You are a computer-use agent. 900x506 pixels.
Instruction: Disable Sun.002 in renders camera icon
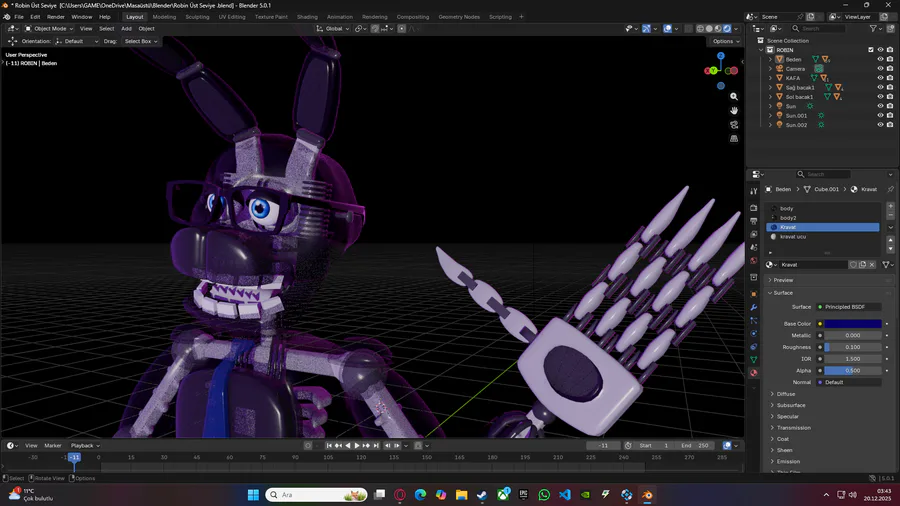pyautogui.click(x=890, y=124)
